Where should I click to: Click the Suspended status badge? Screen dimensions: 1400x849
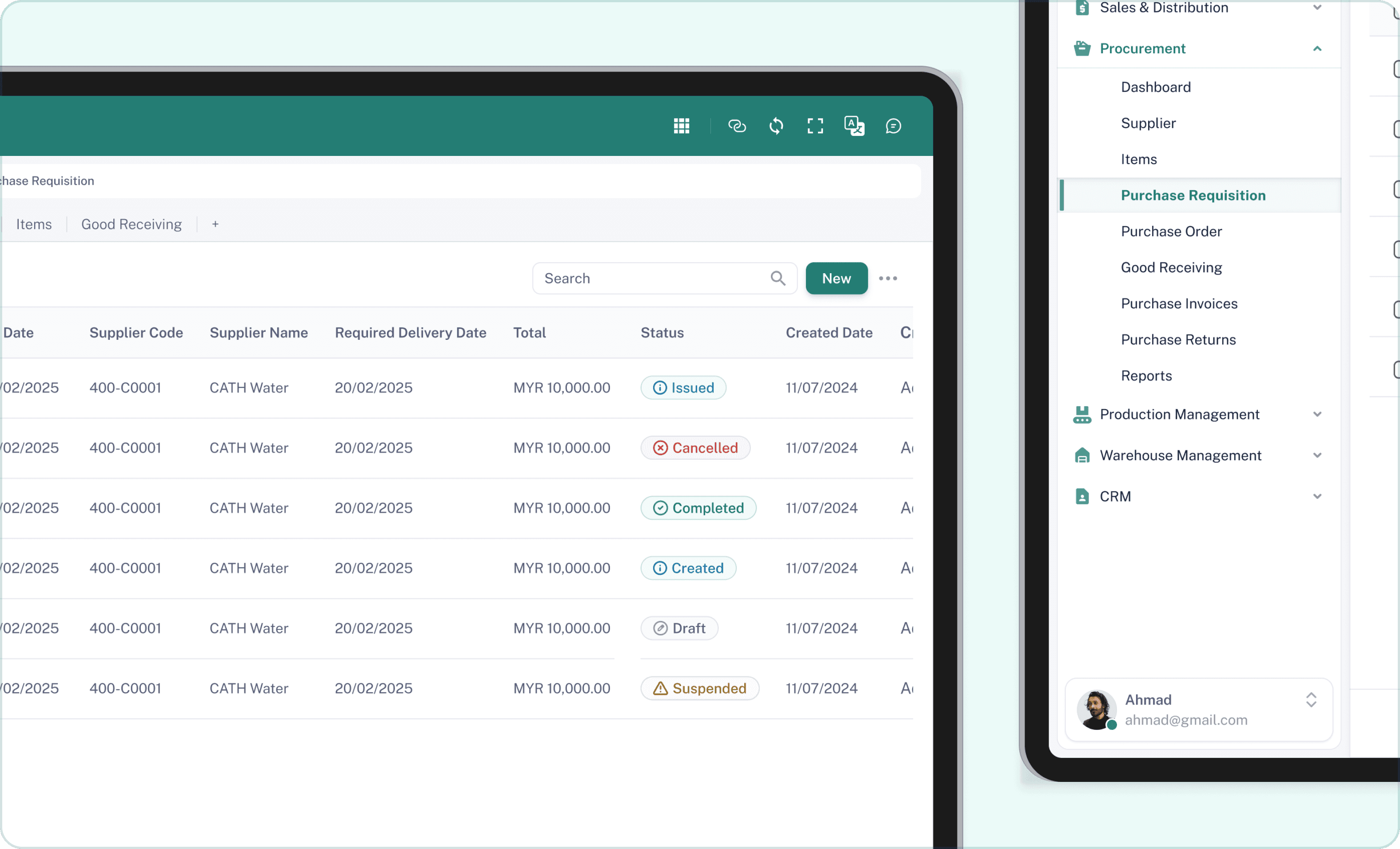[x=699, y=688]
